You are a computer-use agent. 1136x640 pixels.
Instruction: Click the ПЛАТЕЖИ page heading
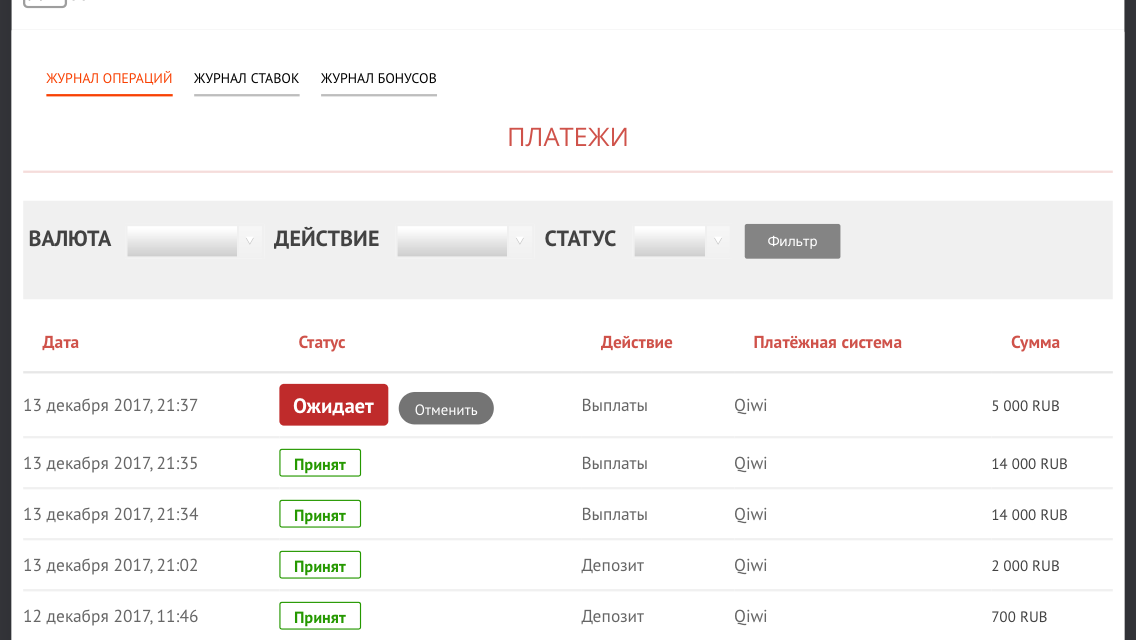tap(569, 137)
